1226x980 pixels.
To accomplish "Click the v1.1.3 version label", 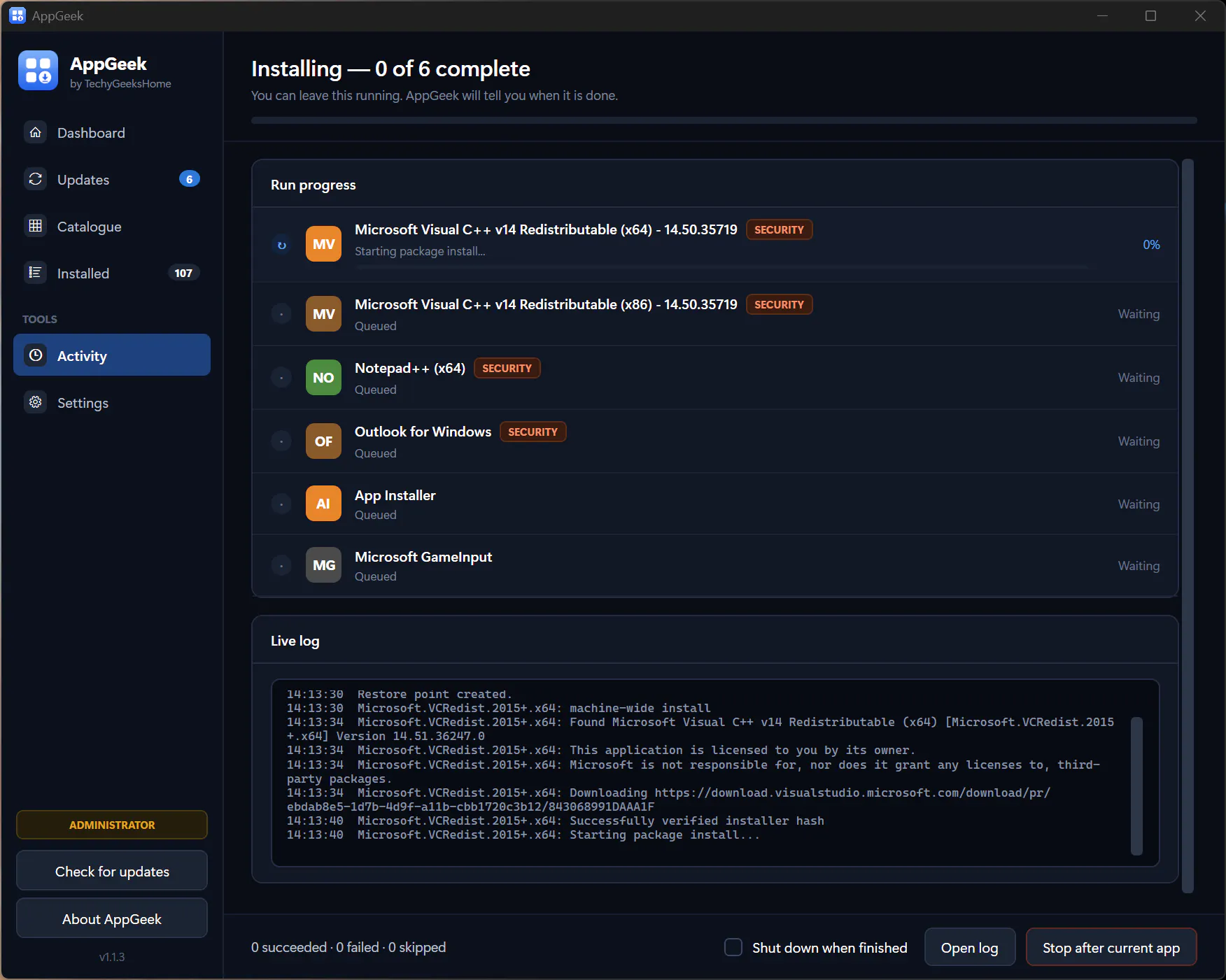I will pyautogui.click(x=112, y=957).
